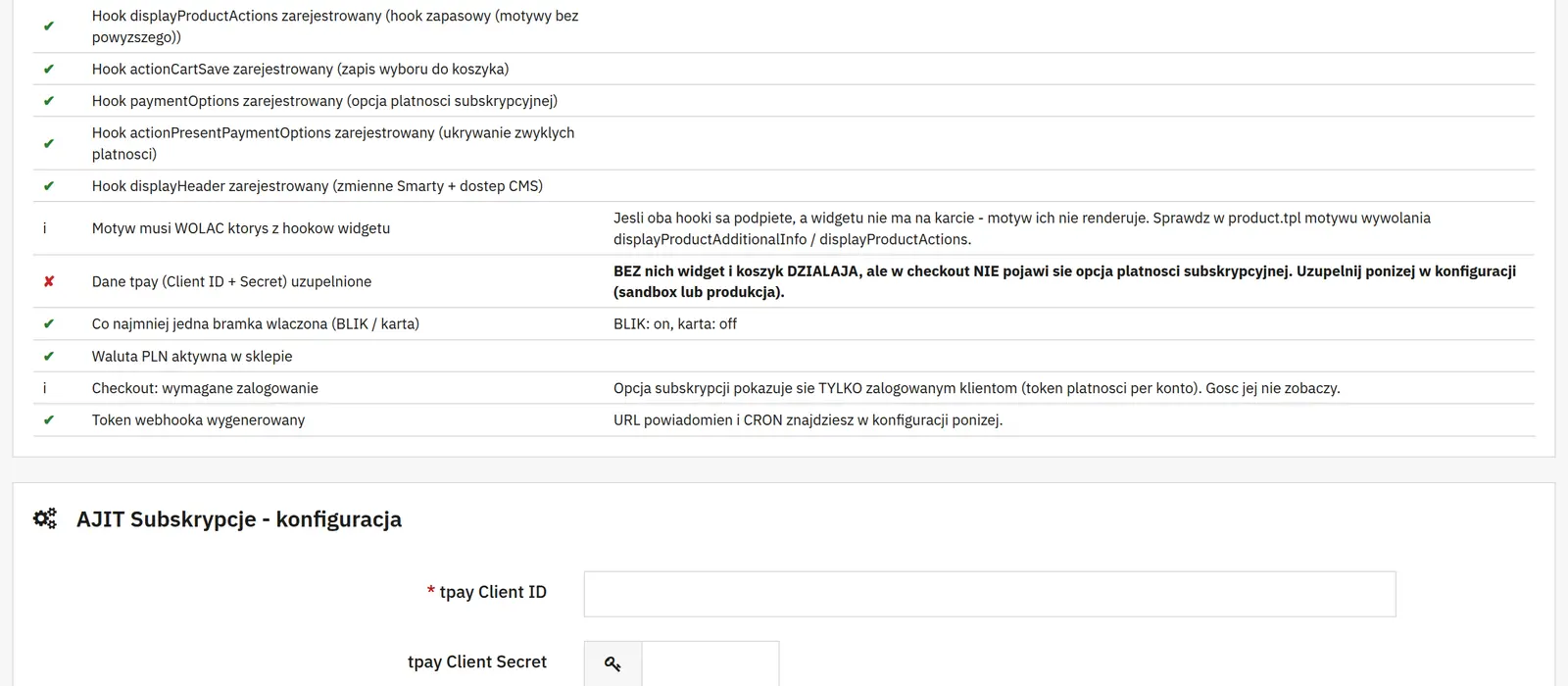Click the checkmark for Hook paymentOptions
This screenshot has width=1568, height=686.
pyautogui.click(x=48, y=101)
